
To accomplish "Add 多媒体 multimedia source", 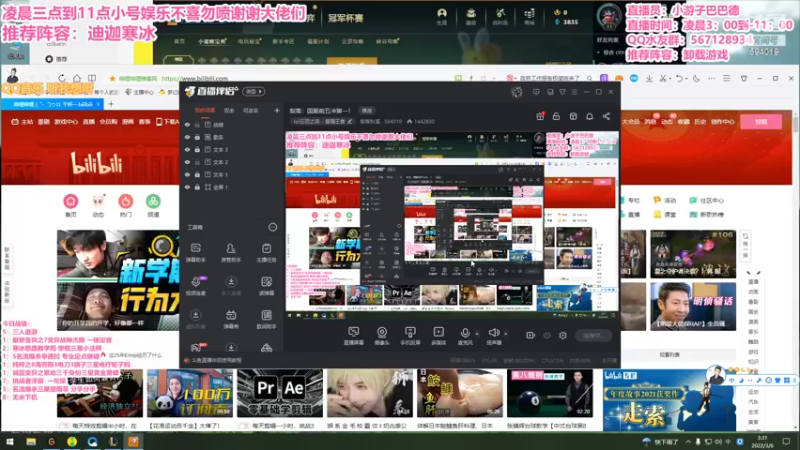I will 439,336.
